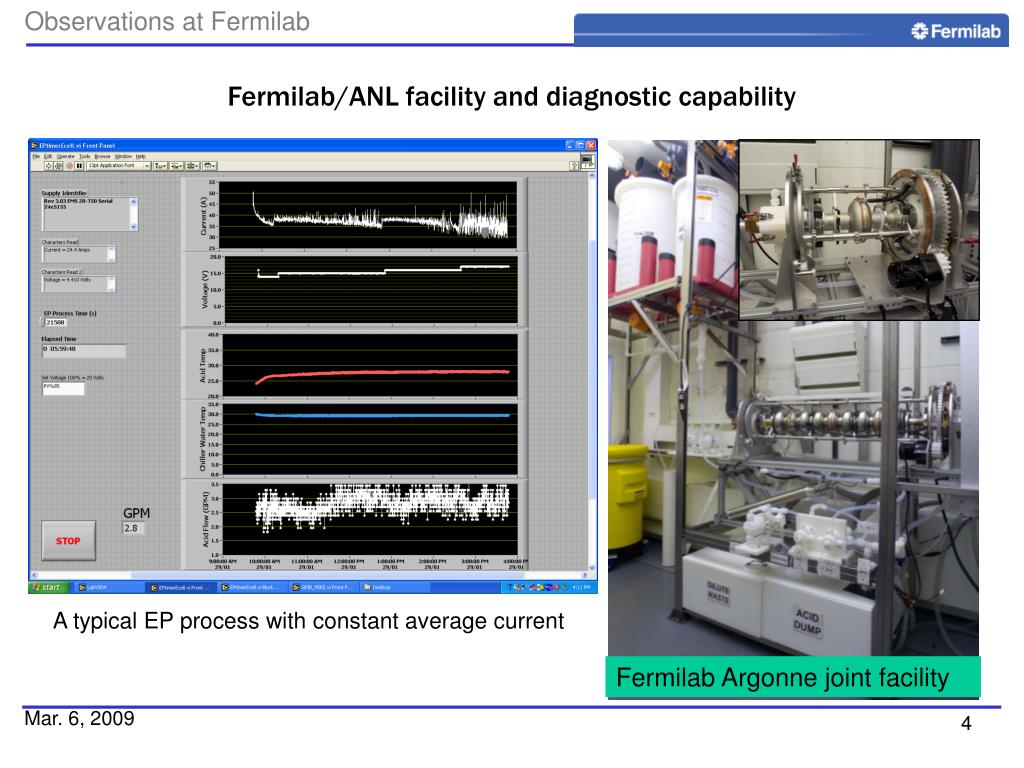Pause the VI with the pause icon
This screenshot has height=768, width=1024.
79,166
